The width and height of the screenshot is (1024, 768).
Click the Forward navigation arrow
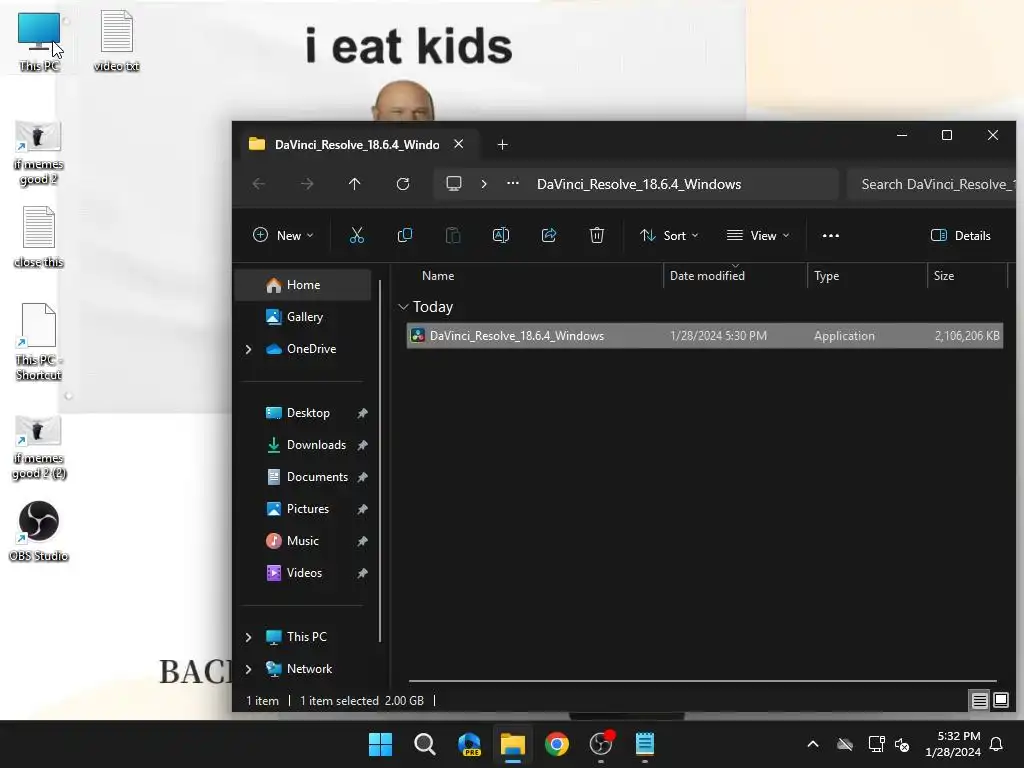point(307,184)
